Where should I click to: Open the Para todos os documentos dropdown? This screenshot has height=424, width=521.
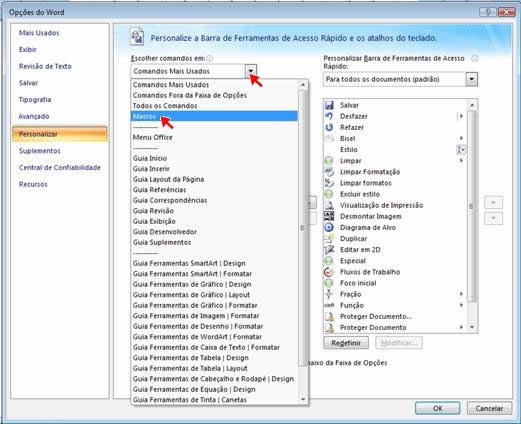point(471,79)
